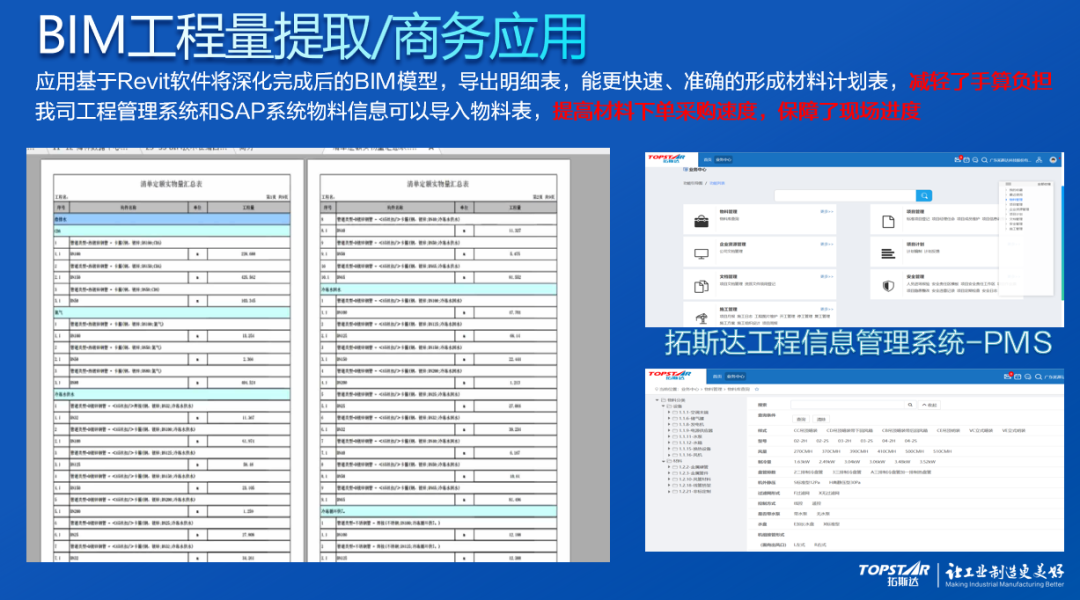Click search magnifier beside lower PMS search field
The width and height of the screenshot is (1080, 600).
(x=910, y=405)
